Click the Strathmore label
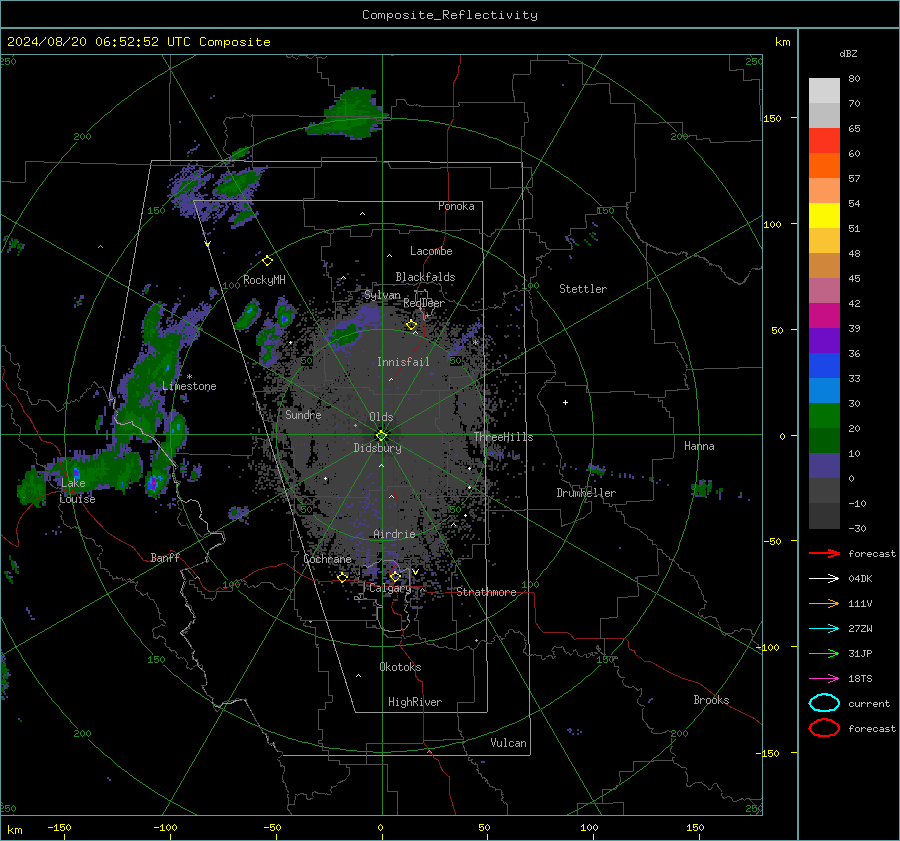Image resolution: width=900 pixels, height=841 pixels. click(x=486, y=592)
